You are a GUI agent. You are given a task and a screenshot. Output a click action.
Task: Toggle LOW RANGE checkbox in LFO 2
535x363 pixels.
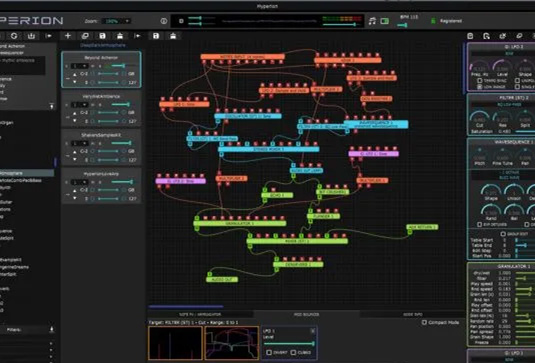(x=480, y=87)
